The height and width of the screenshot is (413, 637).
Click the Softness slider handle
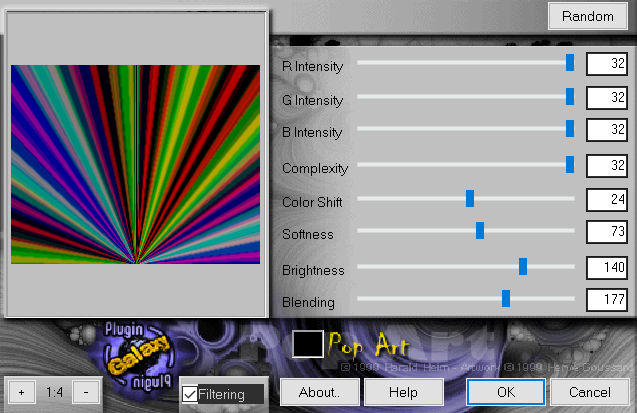pyautogui.click(x=480, y=231)
